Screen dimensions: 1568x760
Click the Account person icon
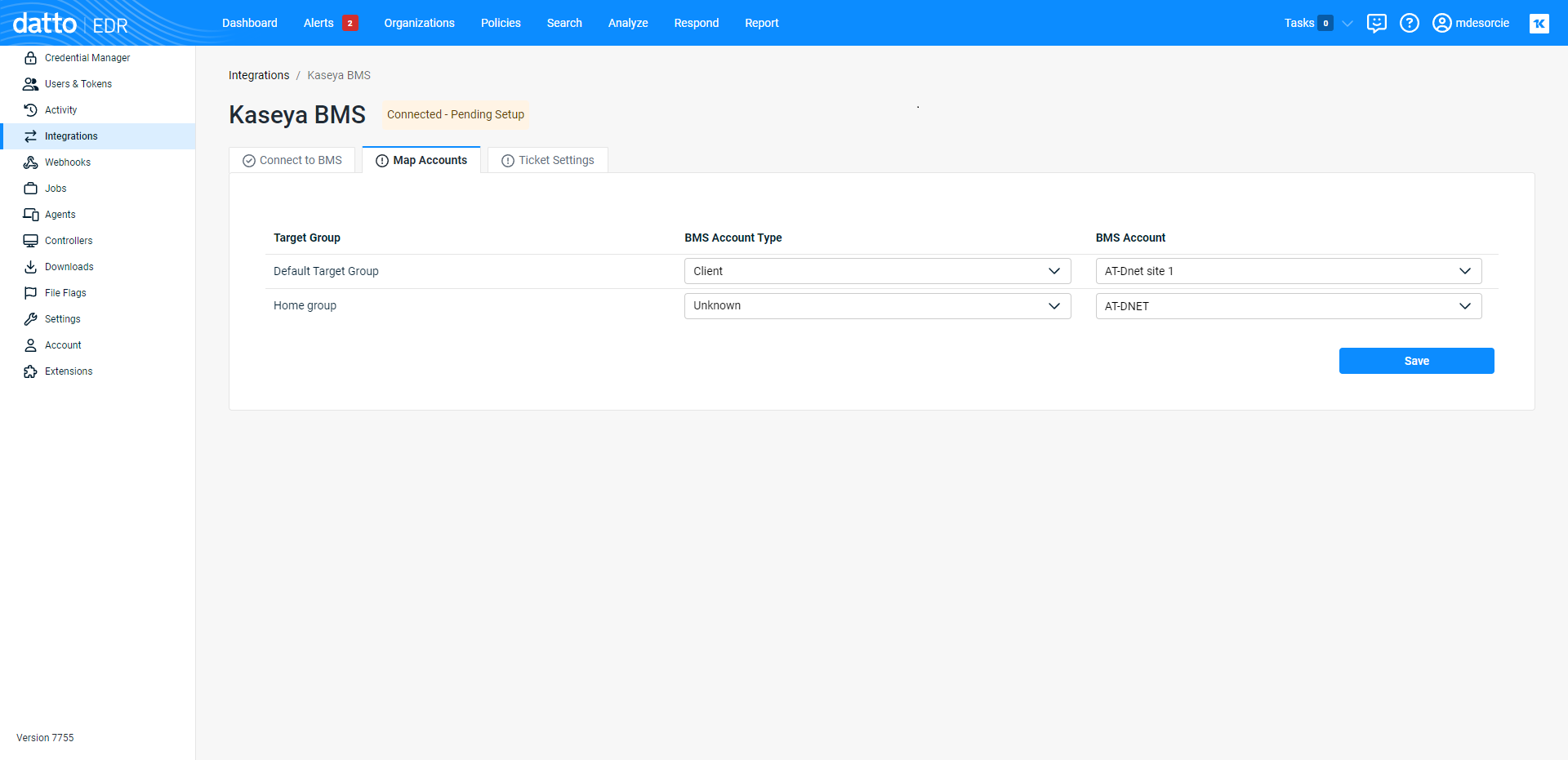click(x=30, y=345)
